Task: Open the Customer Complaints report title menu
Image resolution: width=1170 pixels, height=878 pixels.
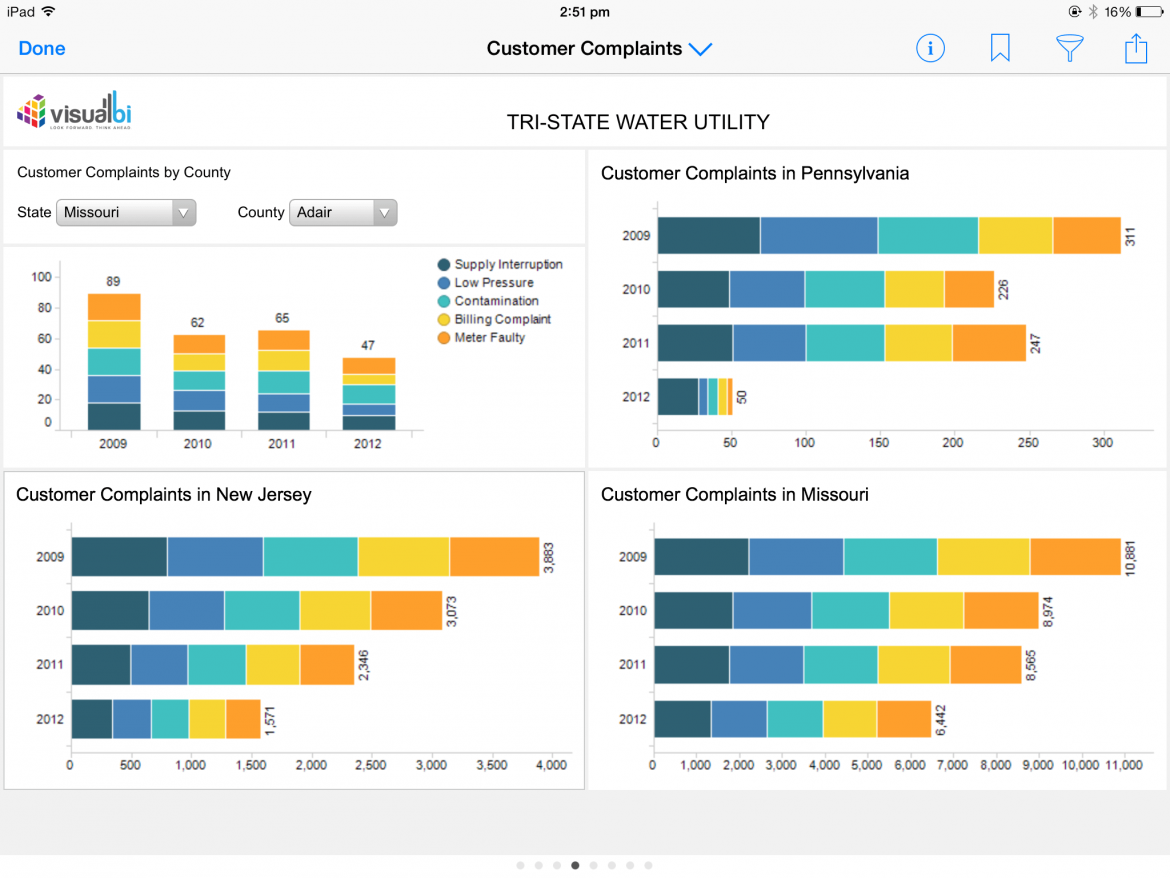Action: coord(586,48)
